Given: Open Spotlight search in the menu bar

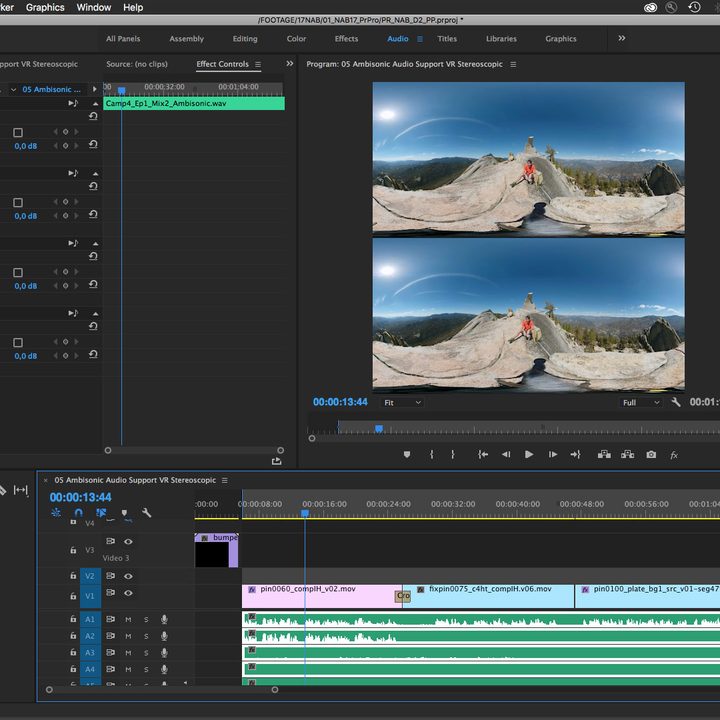Looking at the screenshot, I should (671, 7).
